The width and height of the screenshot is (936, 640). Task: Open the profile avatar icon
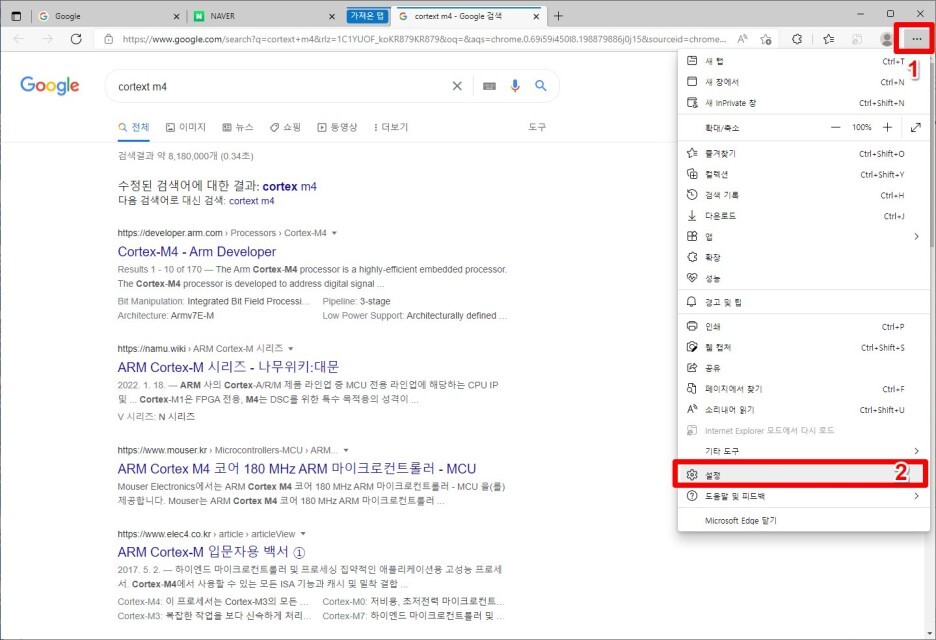[886, 39]
